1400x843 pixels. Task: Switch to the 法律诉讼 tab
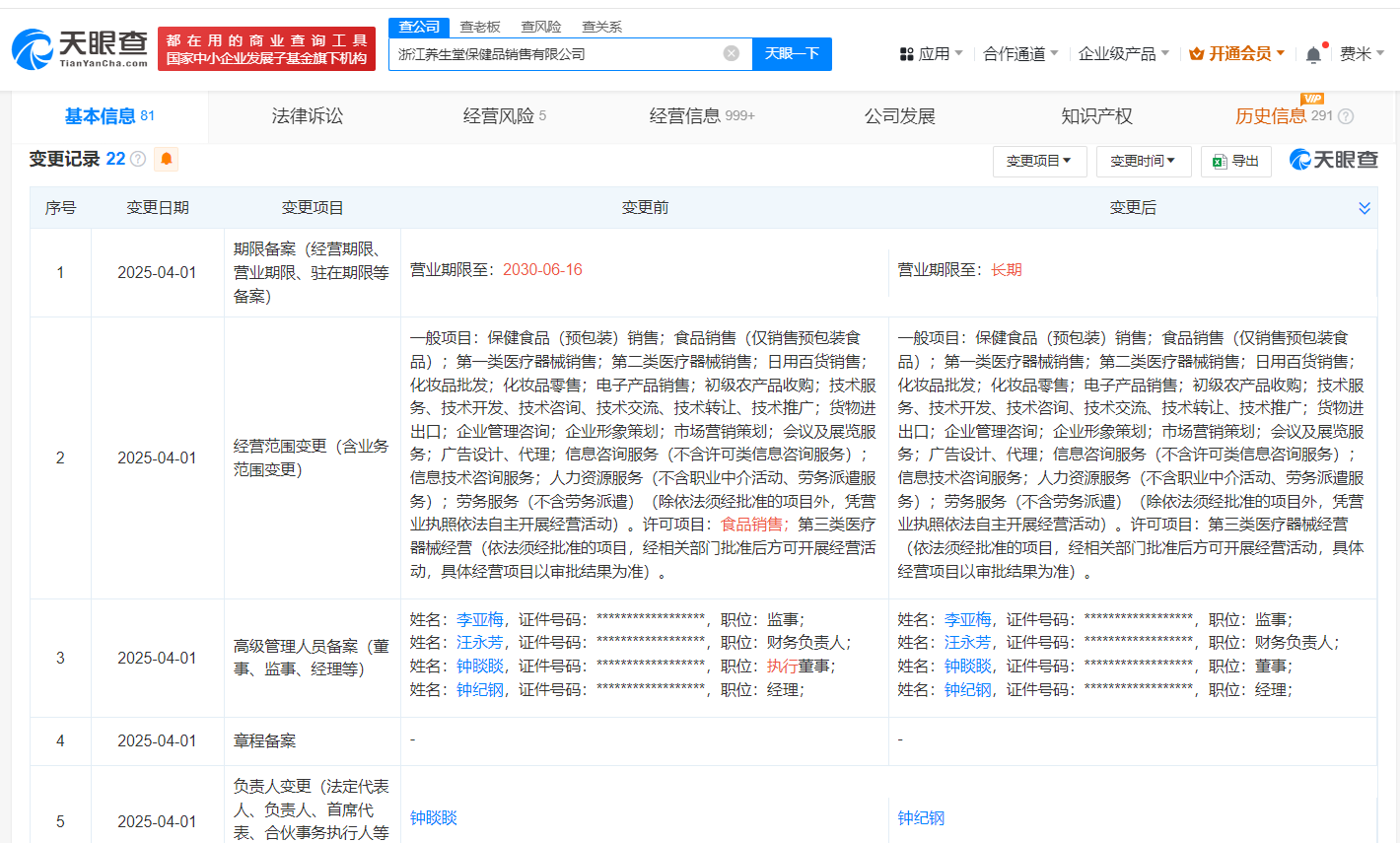[308, 115]
